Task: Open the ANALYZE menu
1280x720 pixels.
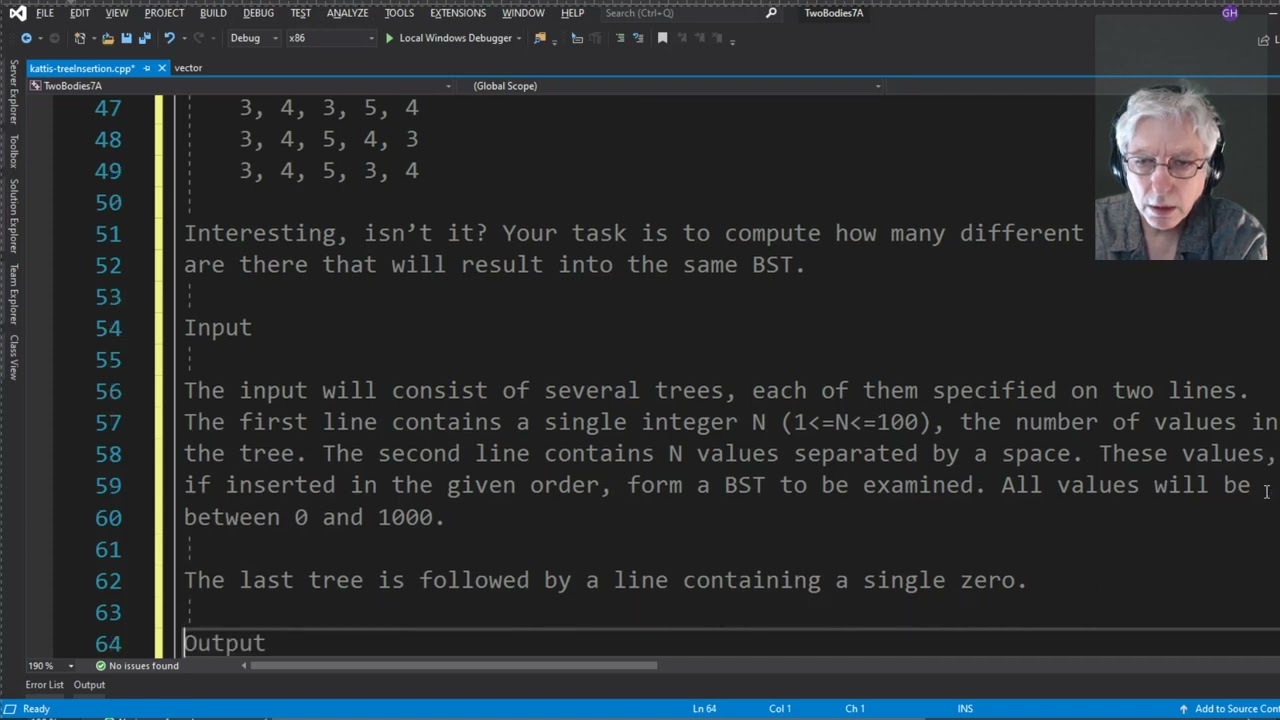Action: pyautogui.click(x=348, y=13)
